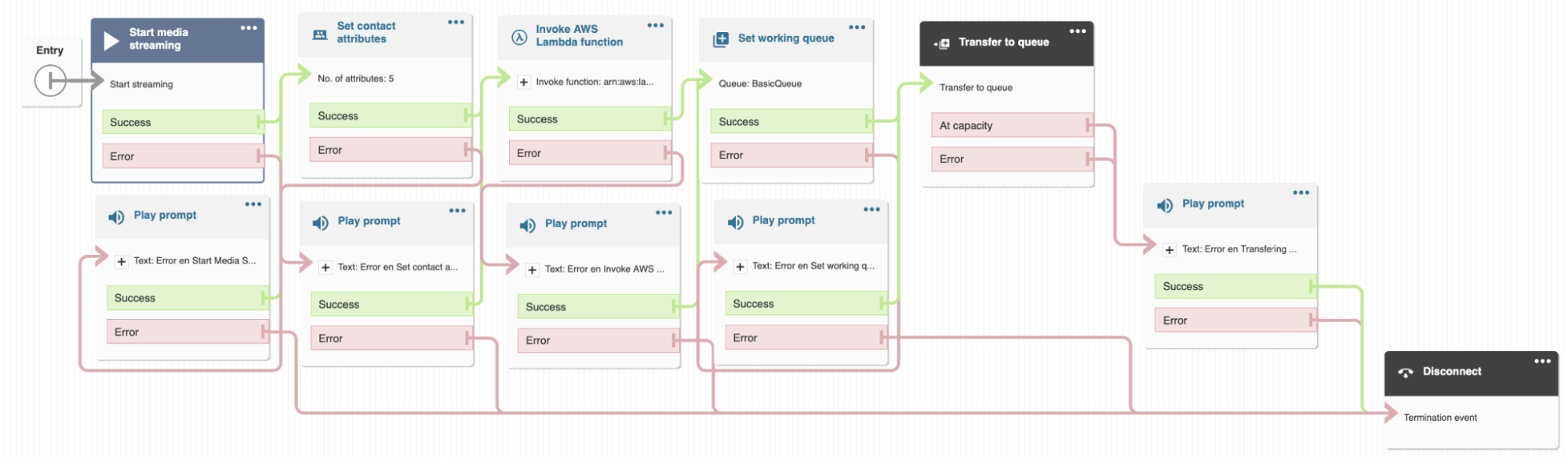Click the Termination event text
The width and height of the screenshot is (1568, 457).
coord(1440,418)
